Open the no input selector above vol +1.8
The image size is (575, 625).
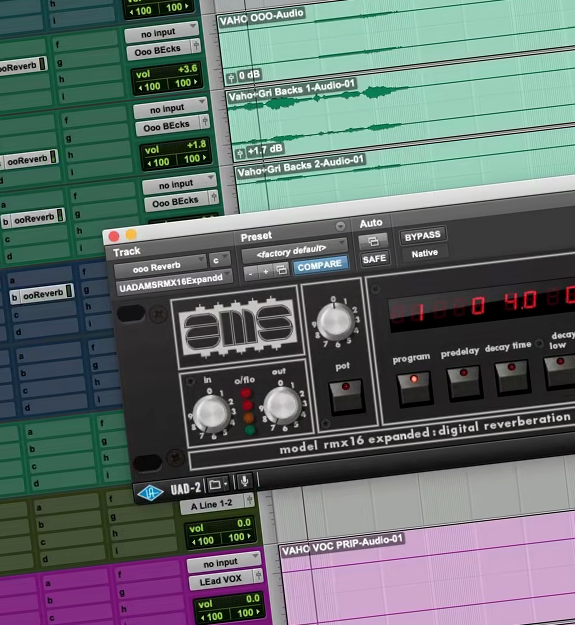tap(171, 107)
